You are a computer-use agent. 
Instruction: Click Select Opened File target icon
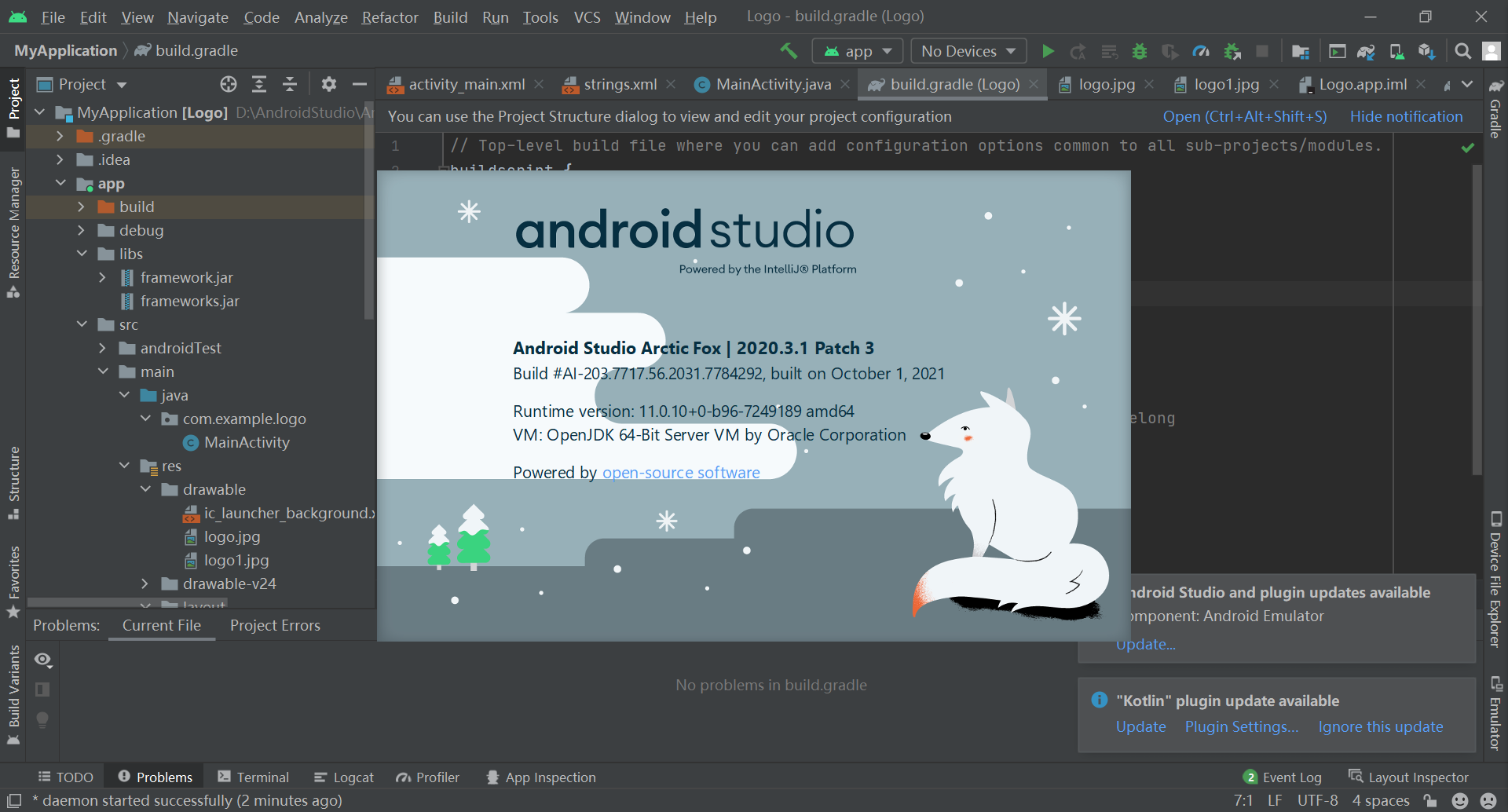point(229,84)
